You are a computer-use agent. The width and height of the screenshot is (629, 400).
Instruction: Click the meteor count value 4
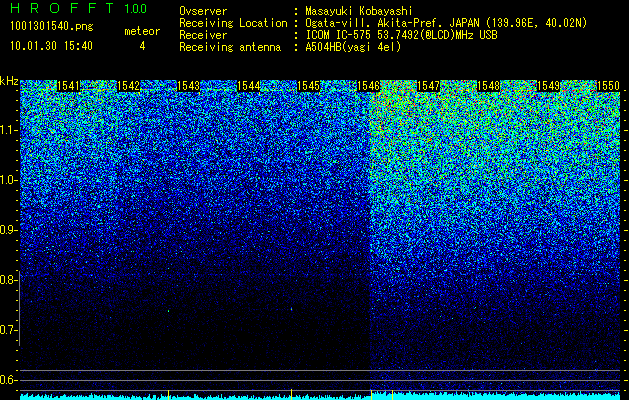pos(142,46)
